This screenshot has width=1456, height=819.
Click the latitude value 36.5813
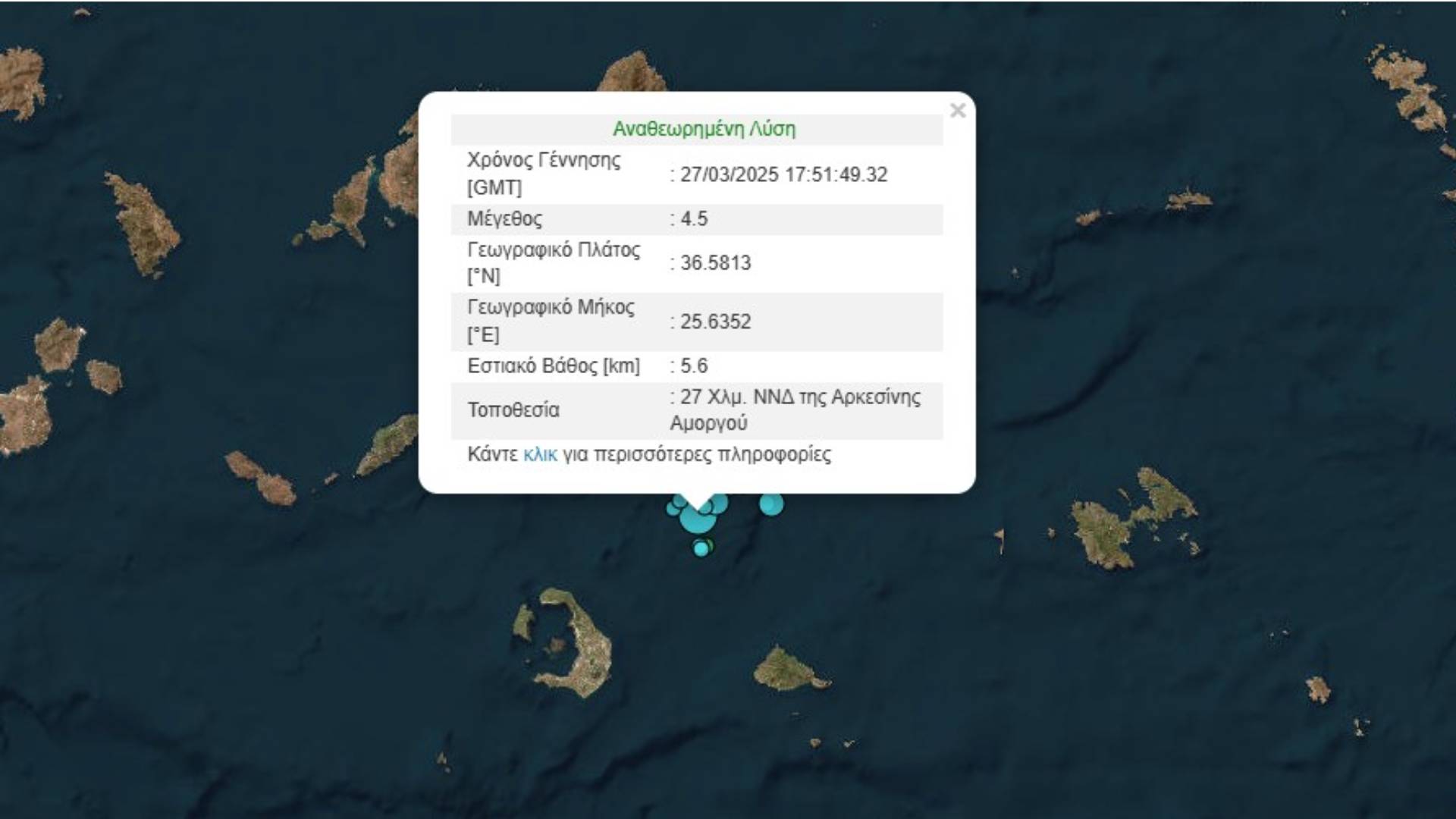coord(715,263)
